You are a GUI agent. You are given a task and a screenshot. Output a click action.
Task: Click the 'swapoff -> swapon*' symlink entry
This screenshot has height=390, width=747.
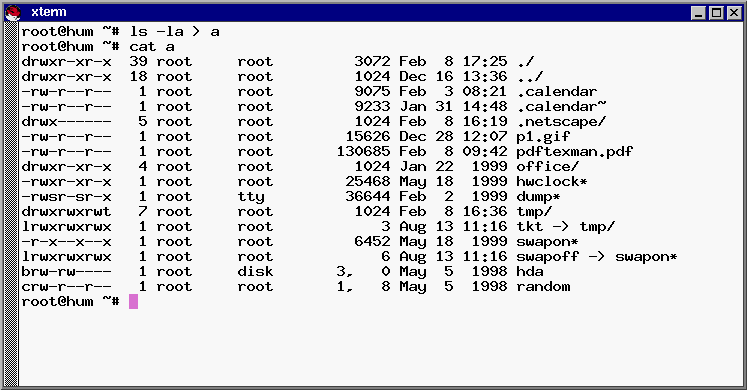tap(597, 257)
